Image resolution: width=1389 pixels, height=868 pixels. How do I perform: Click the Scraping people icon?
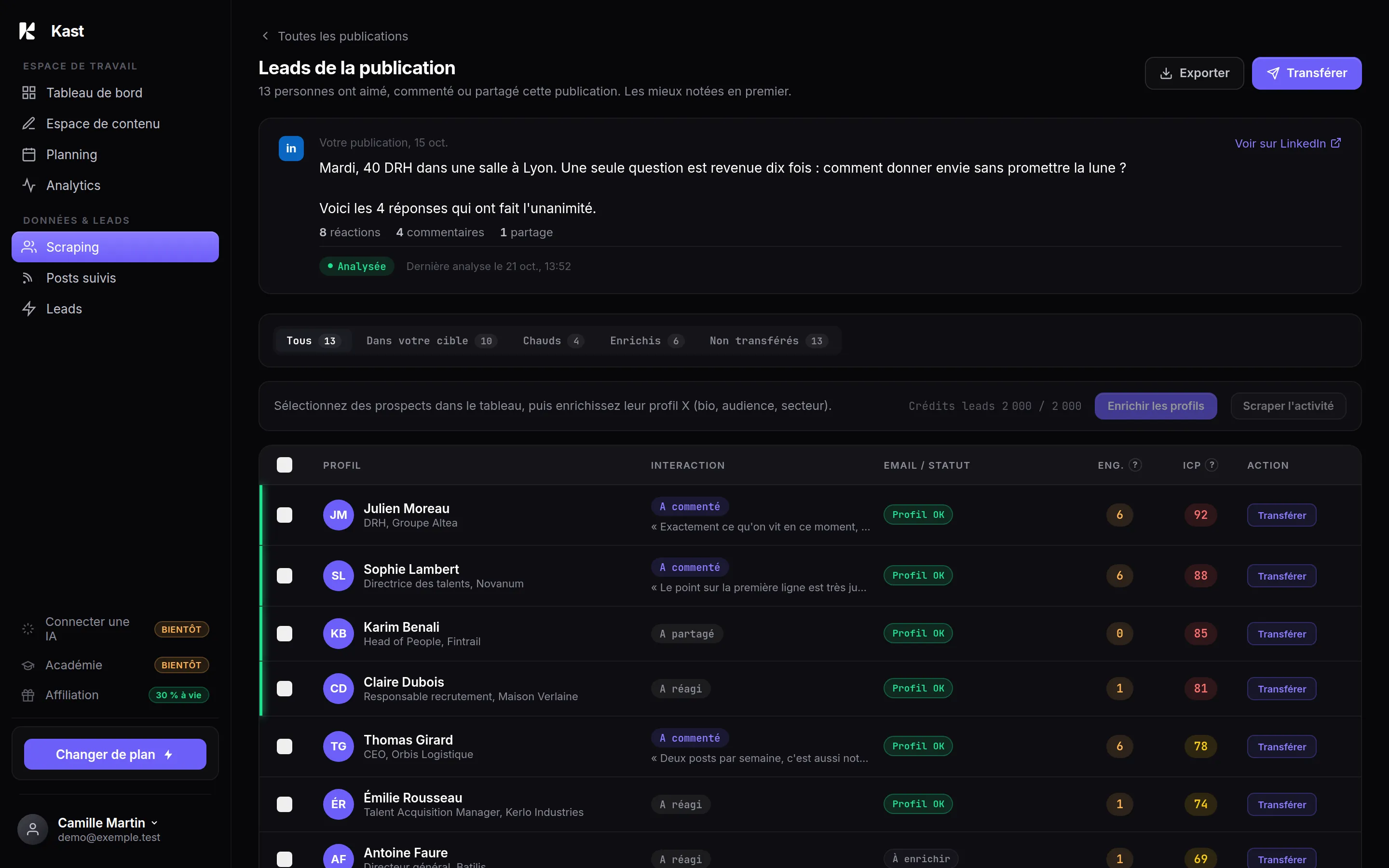click(x=29, y=247)
